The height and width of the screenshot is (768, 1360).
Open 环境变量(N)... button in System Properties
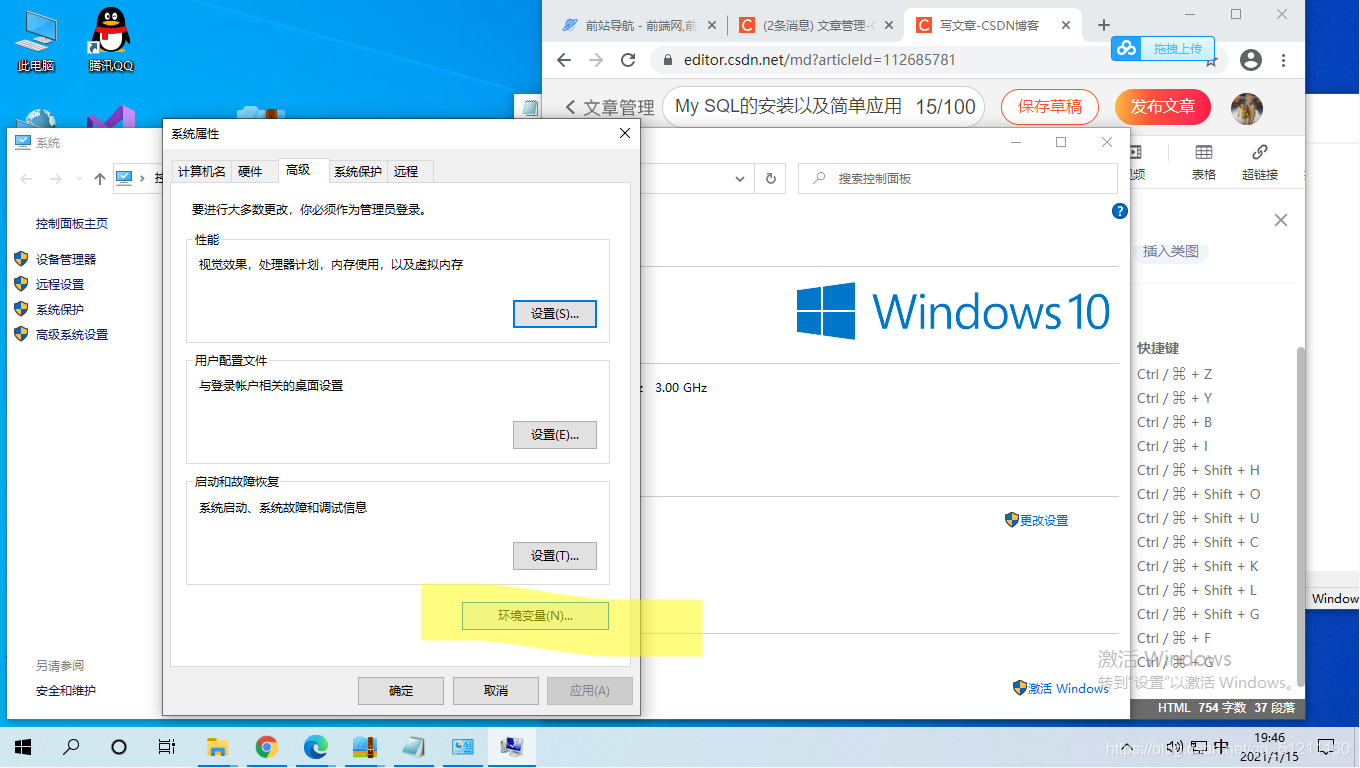[535, 616]
